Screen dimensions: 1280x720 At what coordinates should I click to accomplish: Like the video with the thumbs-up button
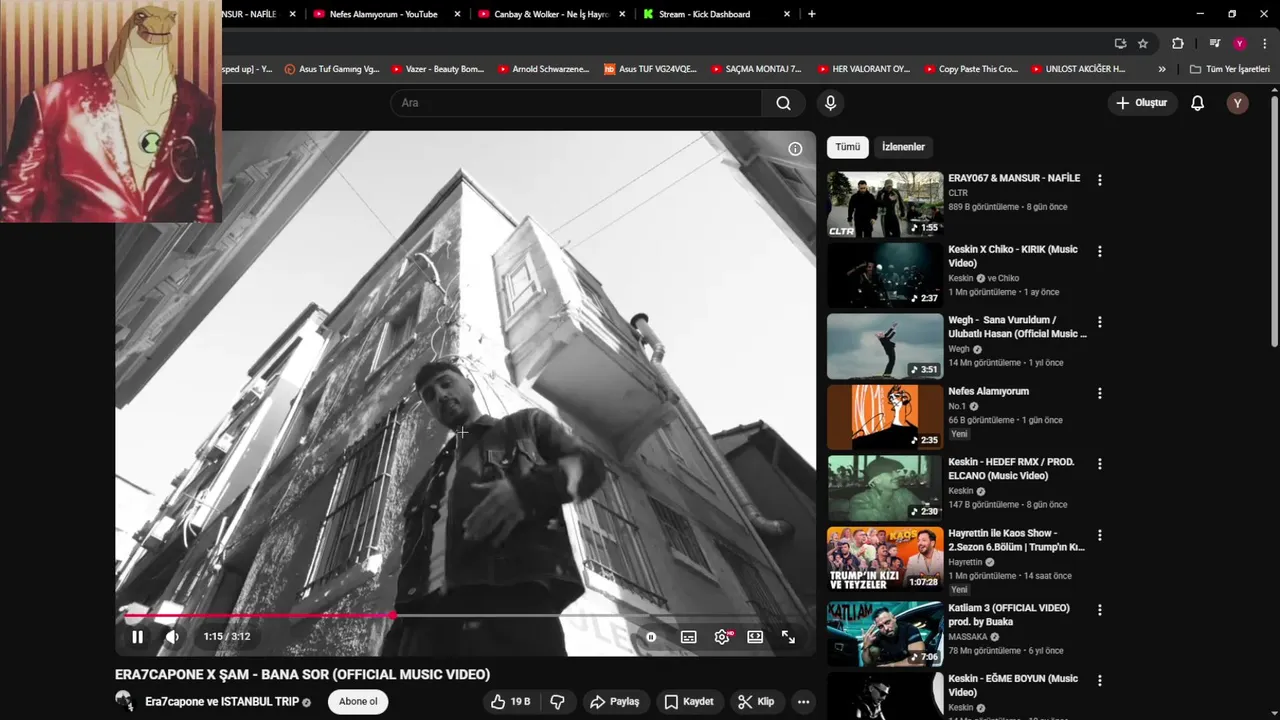tap(510, 702)
